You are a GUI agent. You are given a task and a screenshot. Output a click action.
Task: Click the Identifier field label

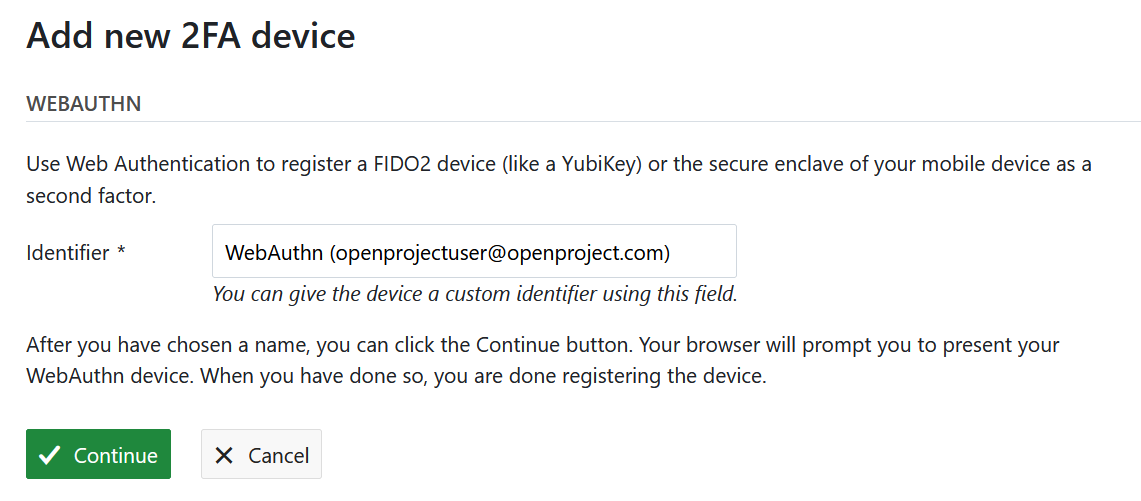click(x=67, y=253)
